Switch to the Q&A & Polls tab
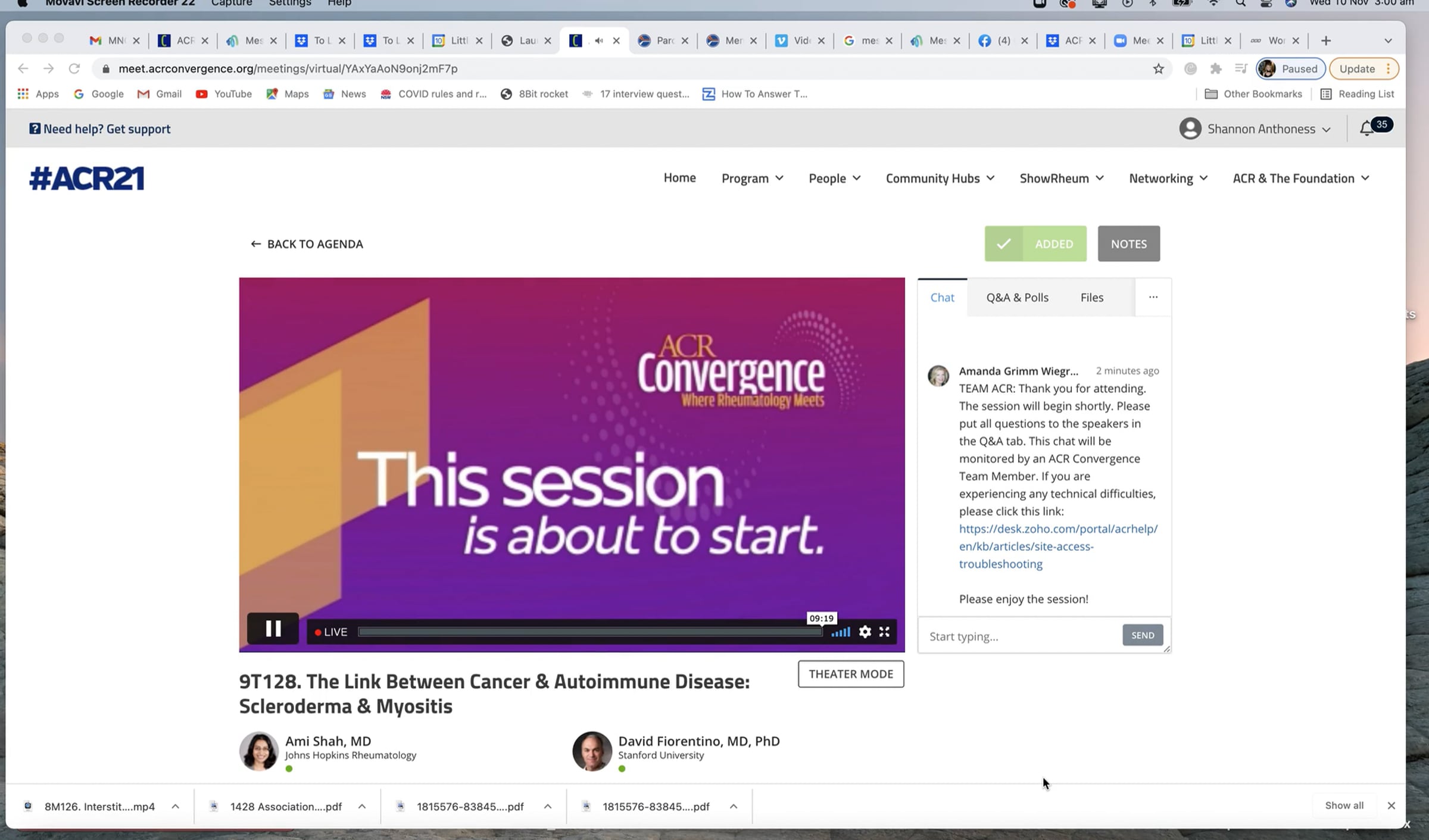The width and height of the screenshot is (1429, 840). pyautogui.click(x=1017, y=298)
